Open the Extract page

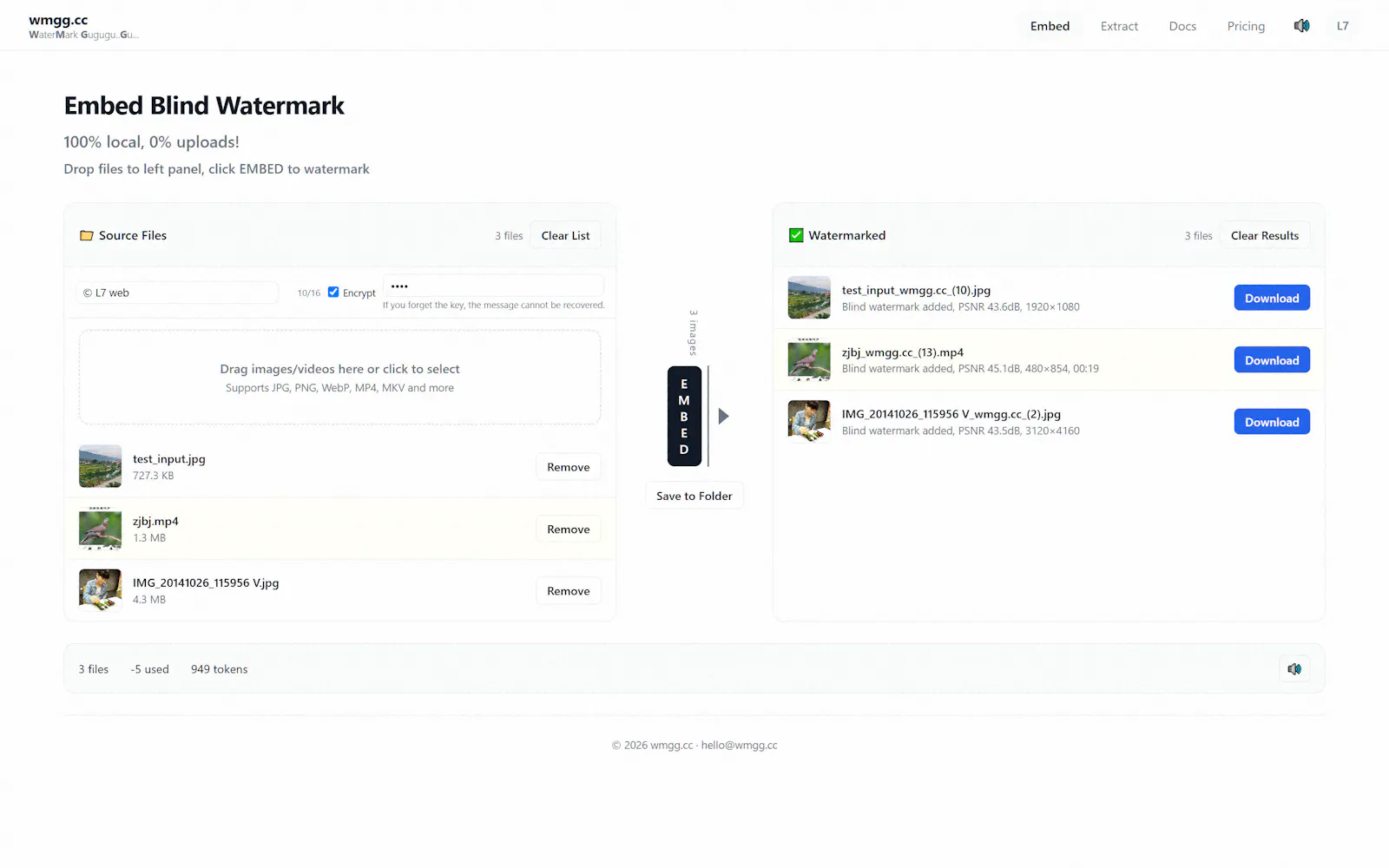point(1119,26)
